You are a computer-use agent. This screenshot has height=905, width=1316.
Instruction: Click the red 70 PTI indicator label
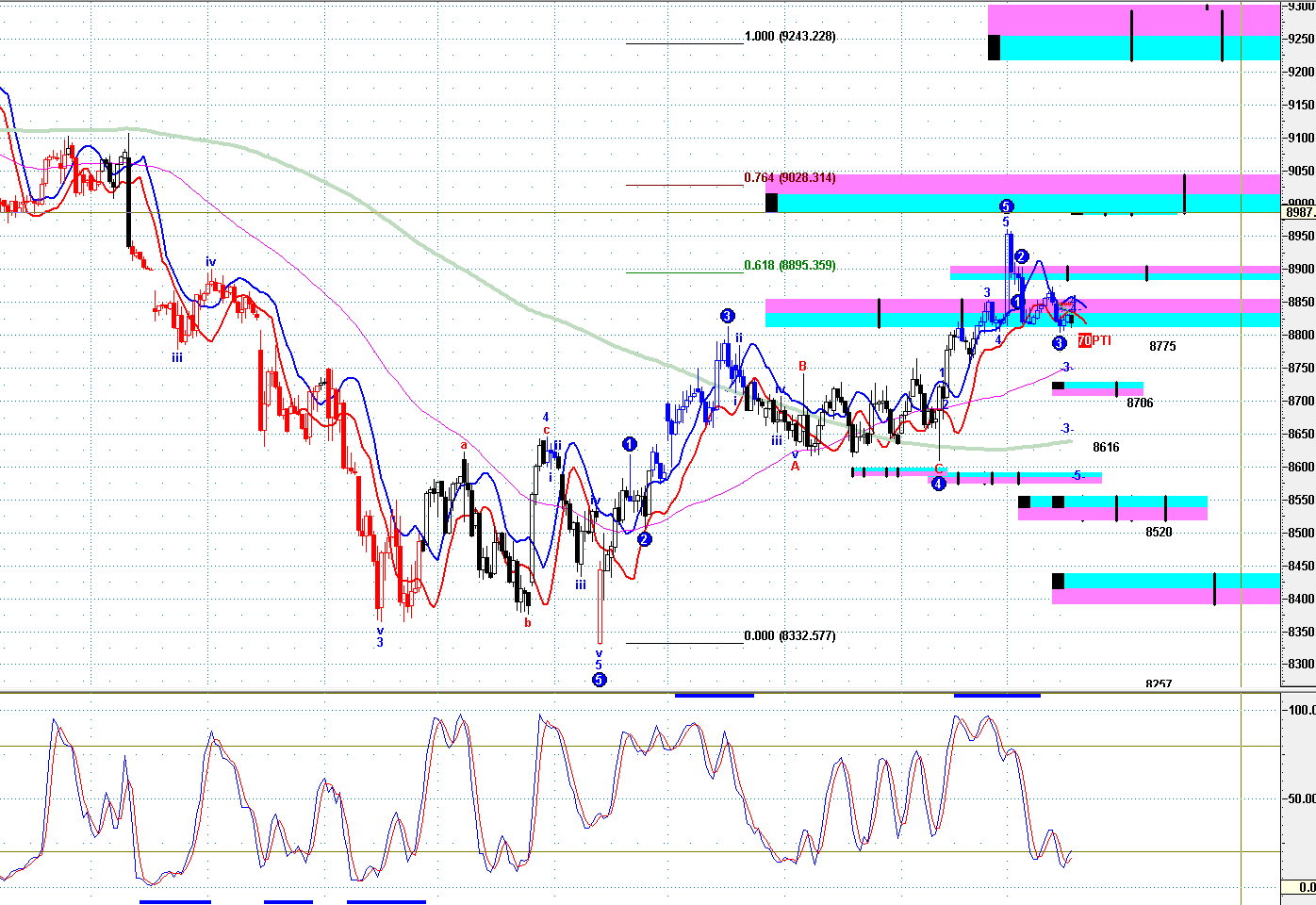(1094, 340)
